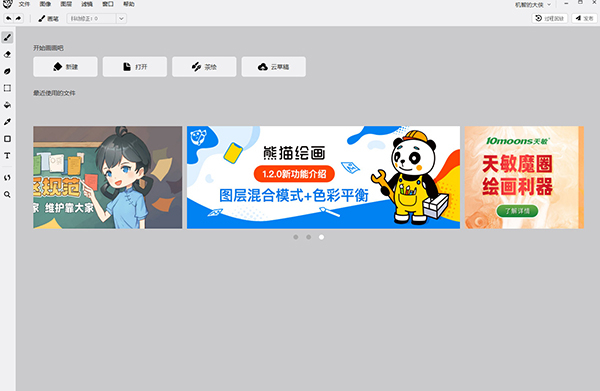Select the smudge leaf tool

(7, 72)
